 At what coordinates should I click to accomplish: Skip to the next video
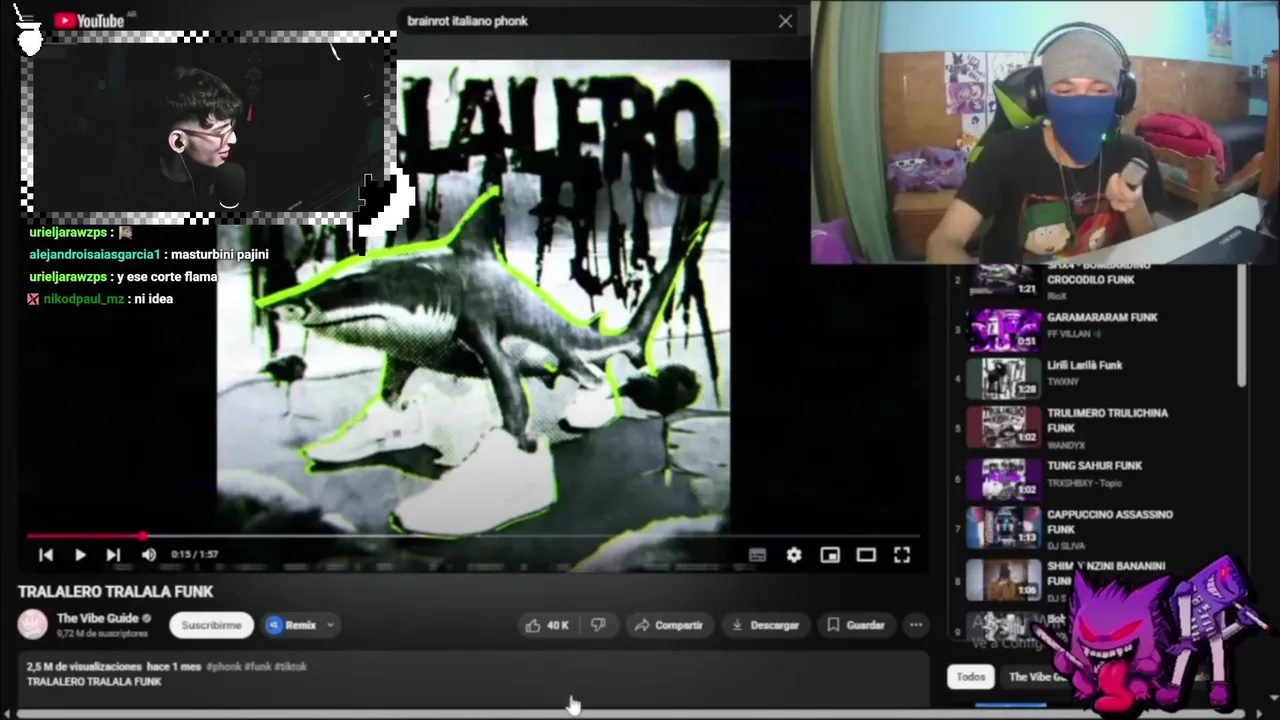click(113, 554)
